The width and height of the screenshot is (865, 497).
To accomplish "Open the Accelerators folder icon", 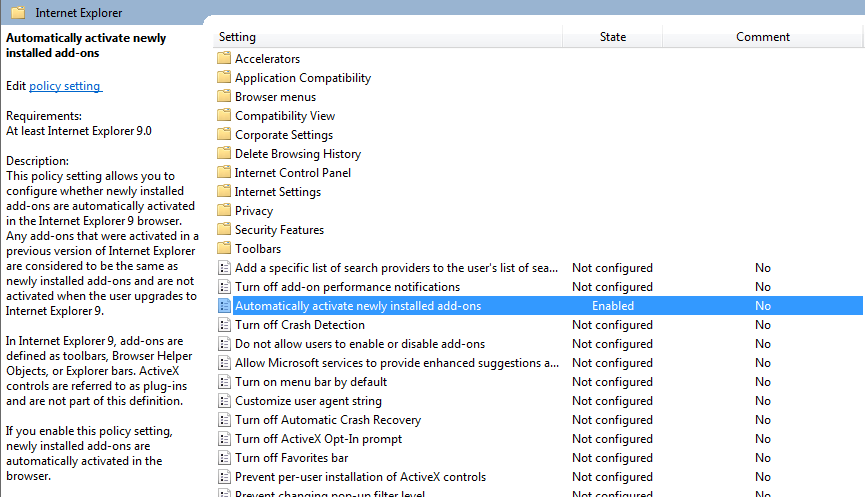I will click(x=224, y=58).
